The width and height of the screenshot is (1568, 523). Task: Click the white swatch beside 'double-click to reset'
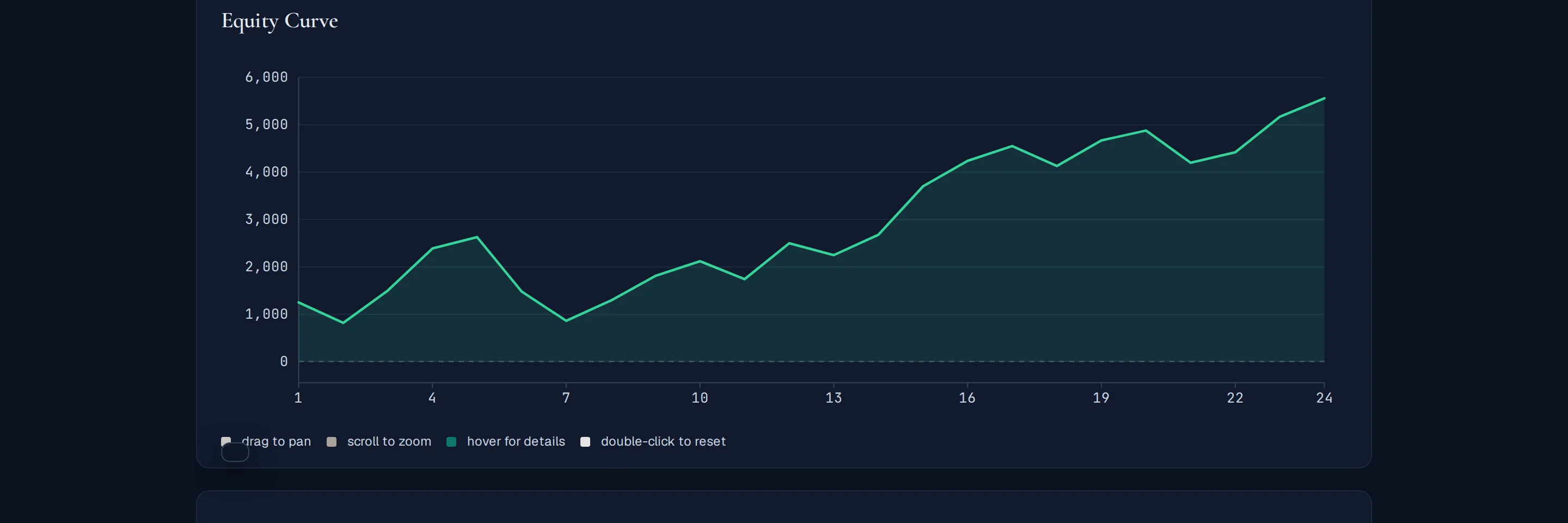(585, 441)
